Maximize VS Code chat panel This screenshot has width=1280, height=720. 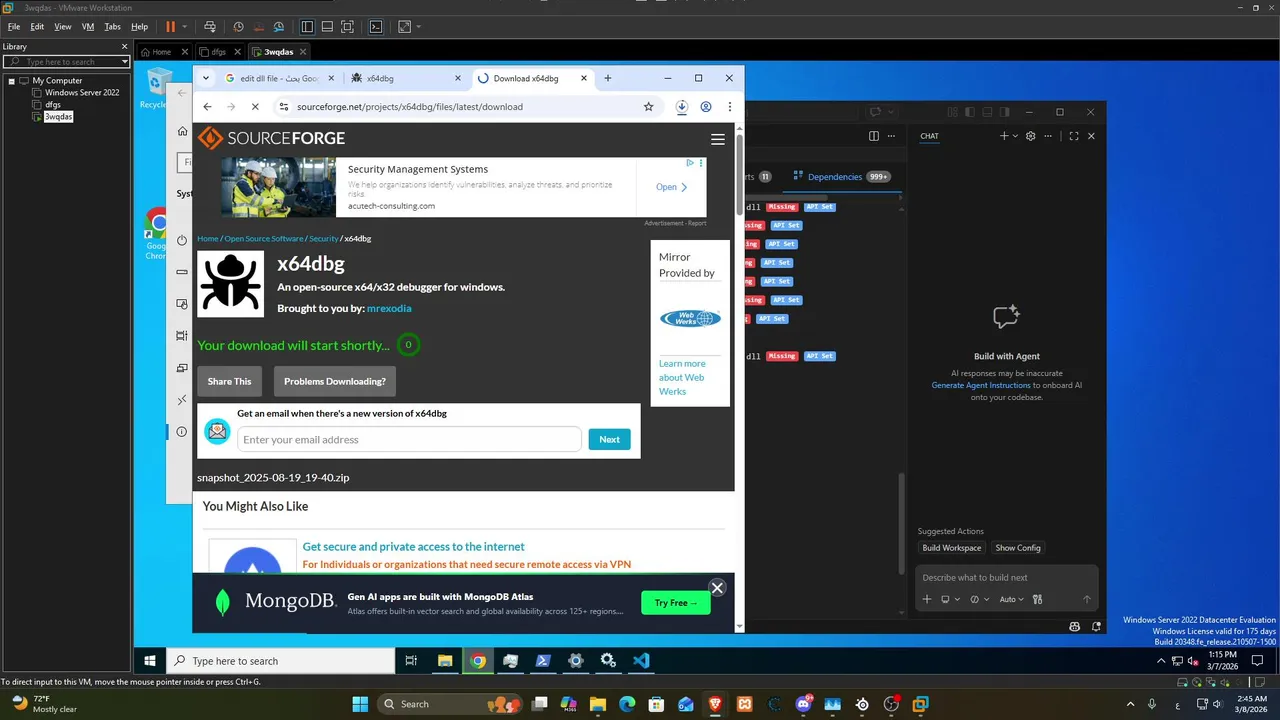1074,136
